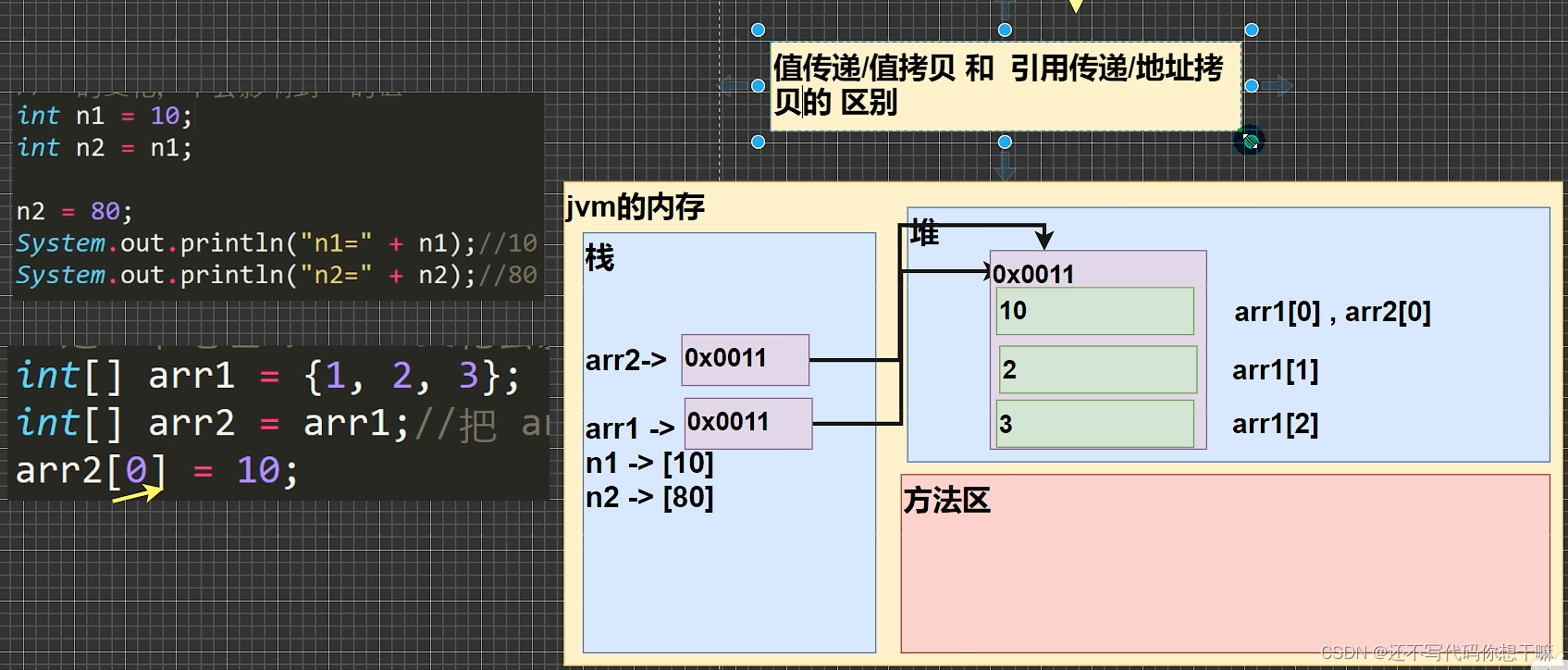The image size is (1568, 670).
Task: Click the arr2-> label in the stack
Action: (x=626, y=360)
